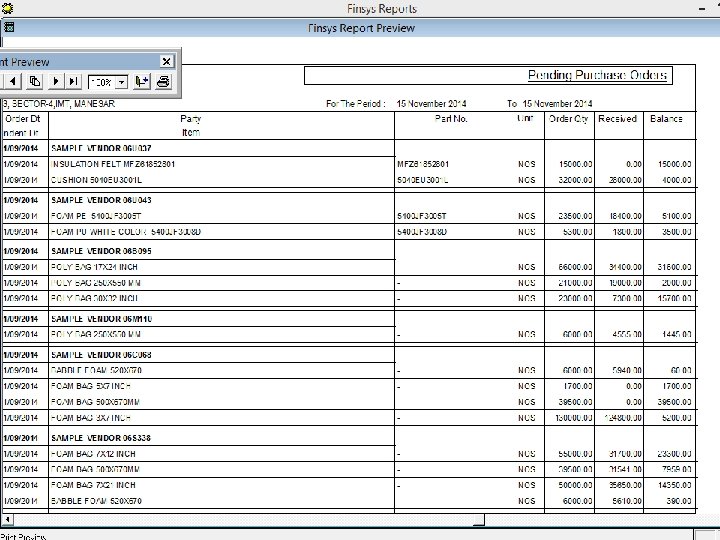This screenshot has height=540, width=720.
Task: Click the Balance column header
Action: [666, 118]
